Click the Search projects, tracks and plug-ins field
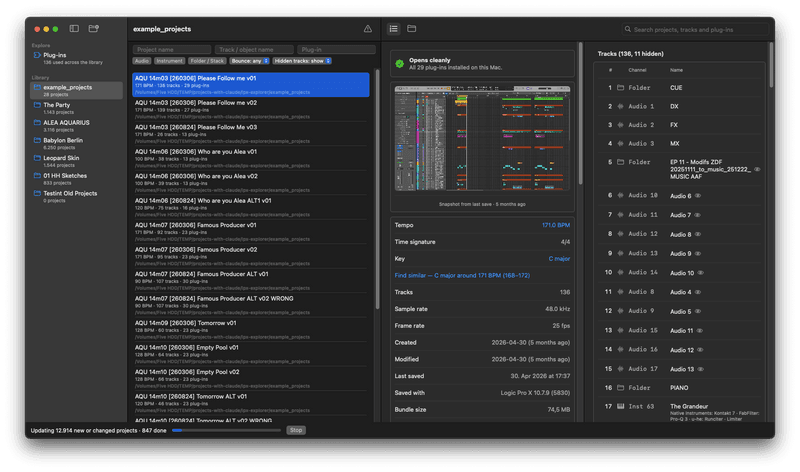This screenshot has width=800, height=472. (695, 30)
